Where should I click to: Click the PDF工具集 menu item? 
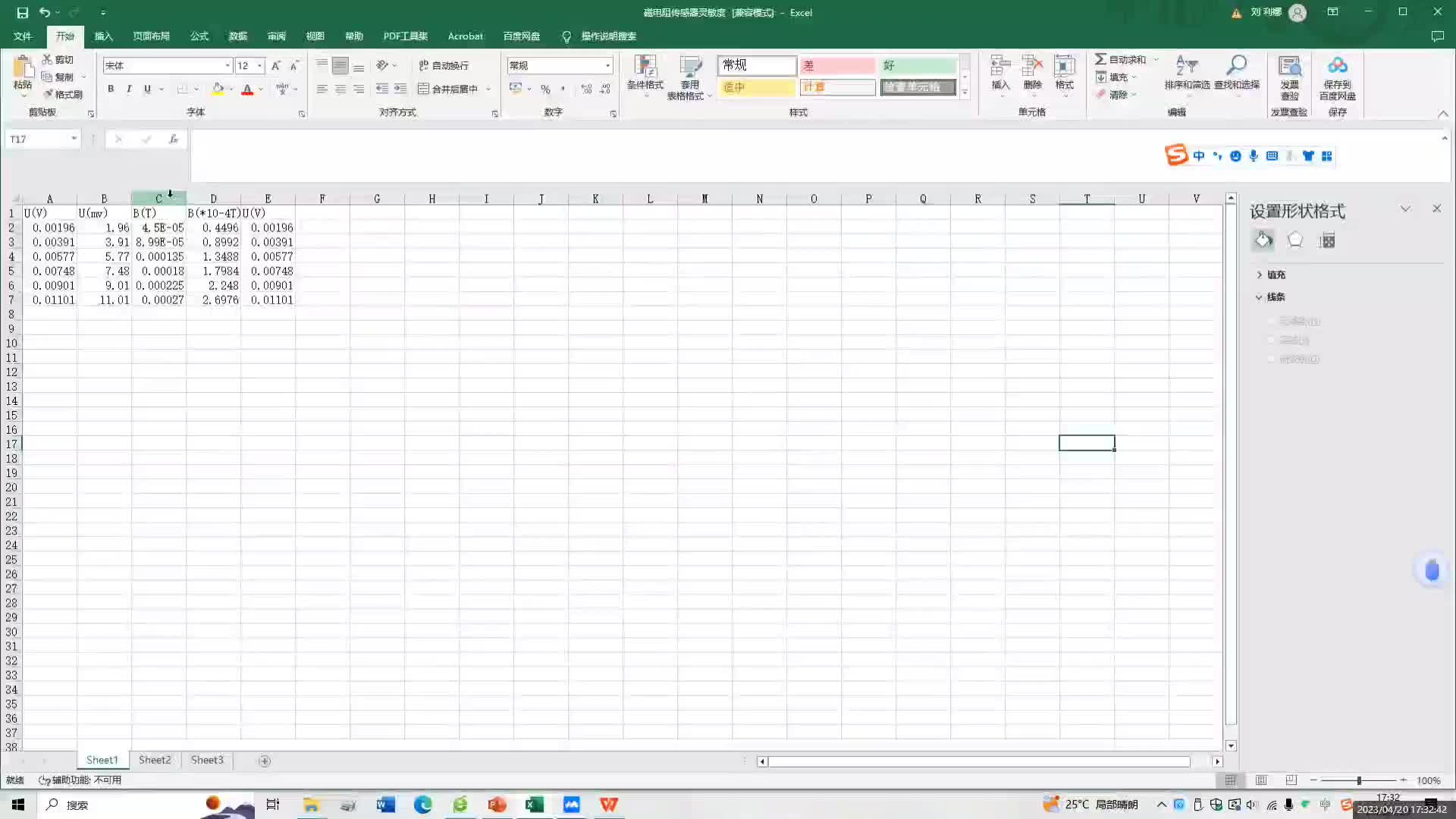click(405, 36)
